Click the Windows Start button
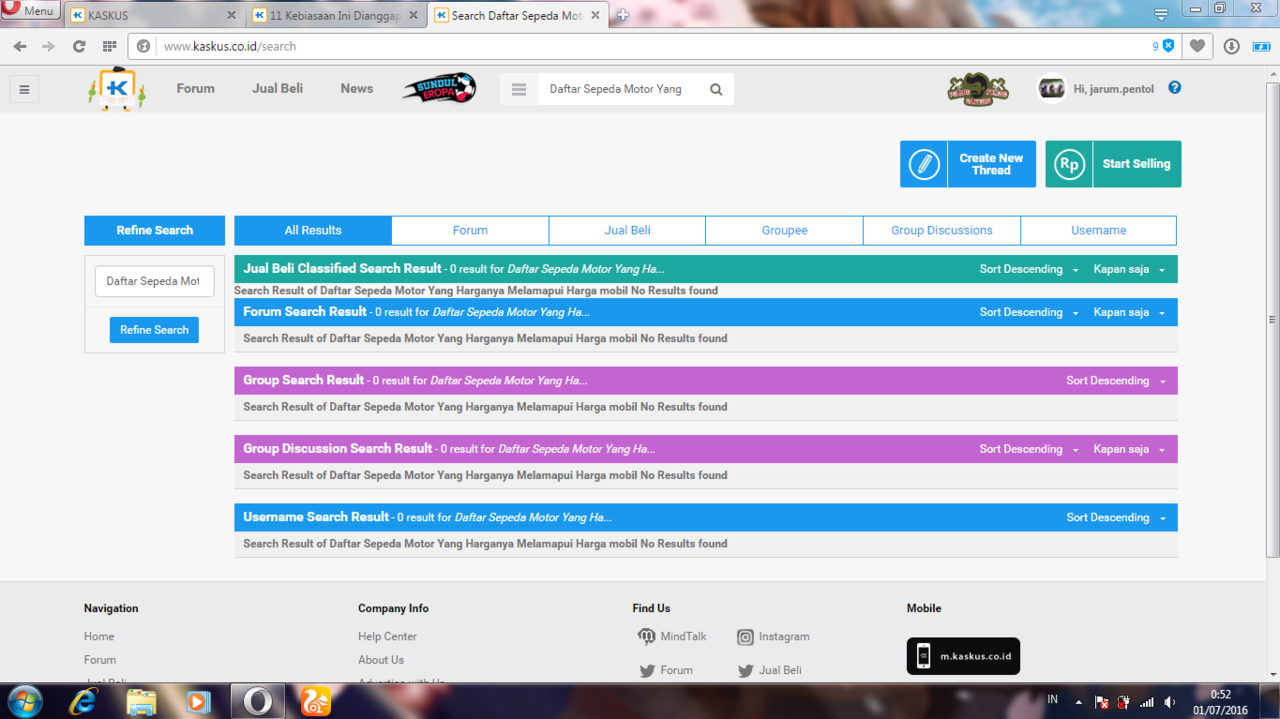Image resolution: width=1280 pixels, height=719 pixels. click(x=24, y=700)
